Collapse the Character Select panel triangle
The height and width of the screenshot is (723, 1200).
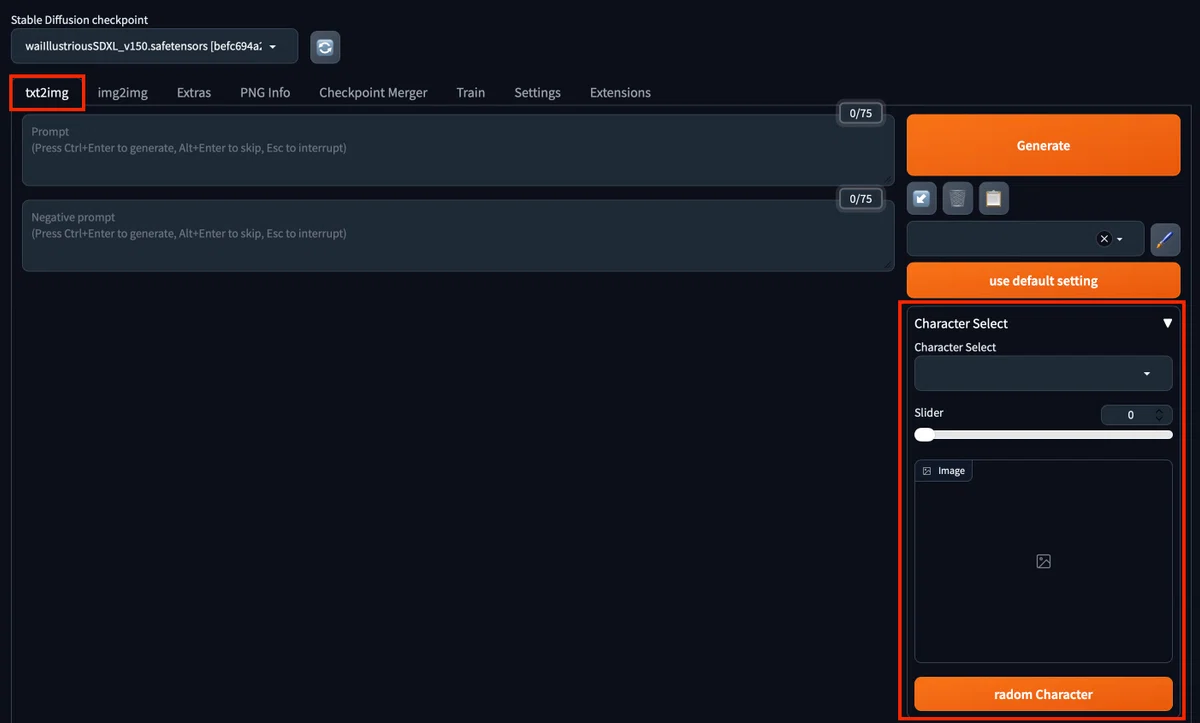coord(1167,323)
